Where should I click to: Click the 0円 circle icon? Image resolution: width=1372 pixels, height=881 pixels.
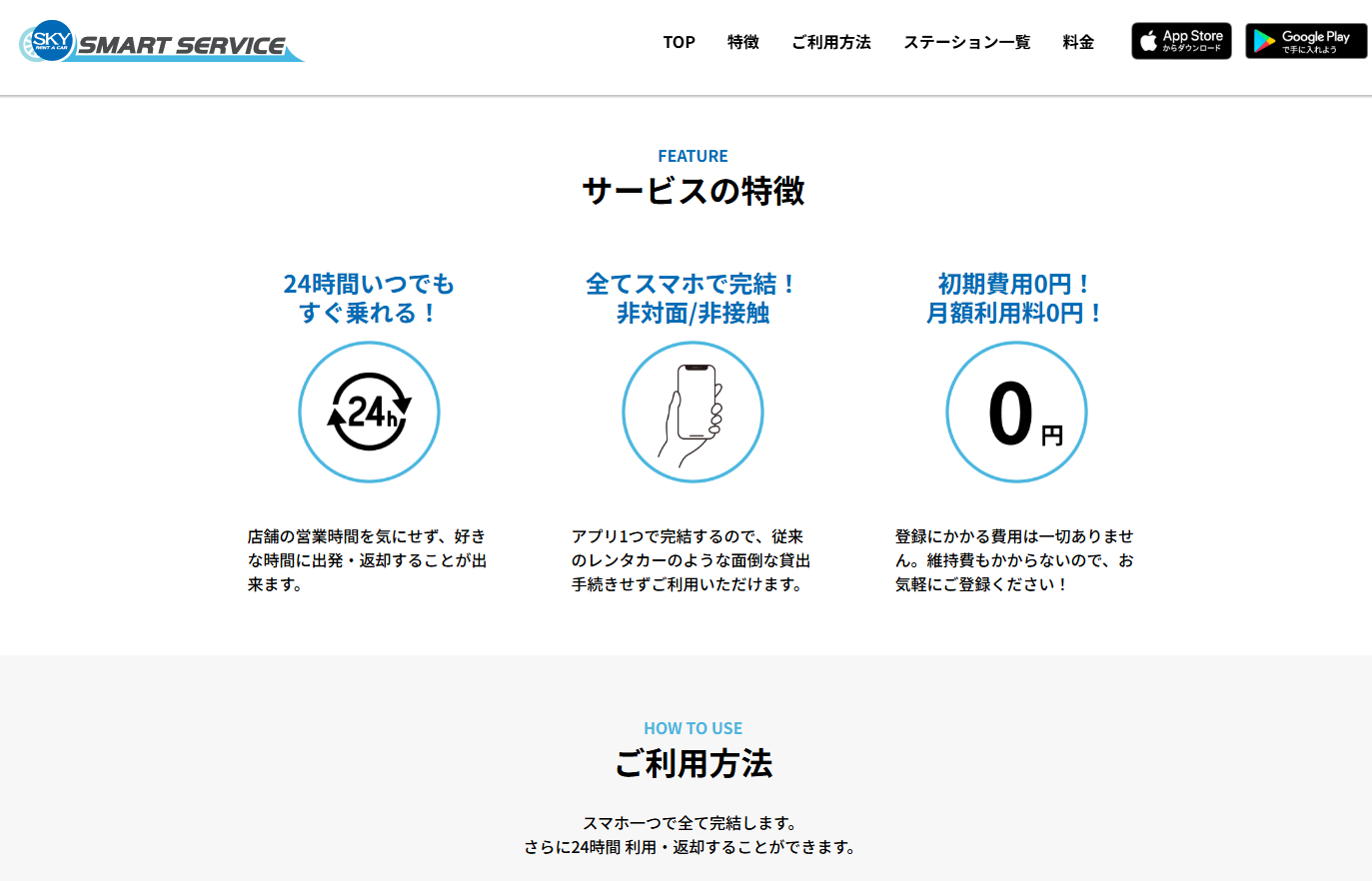(x=1016, y=412)
